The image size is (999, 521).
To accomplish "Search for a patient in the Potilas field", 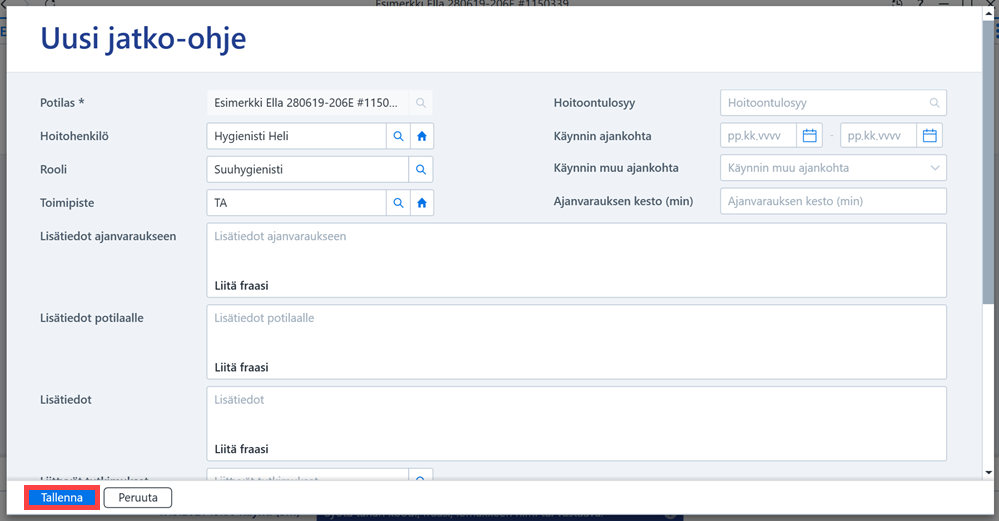I will click(x=420, y=103).
